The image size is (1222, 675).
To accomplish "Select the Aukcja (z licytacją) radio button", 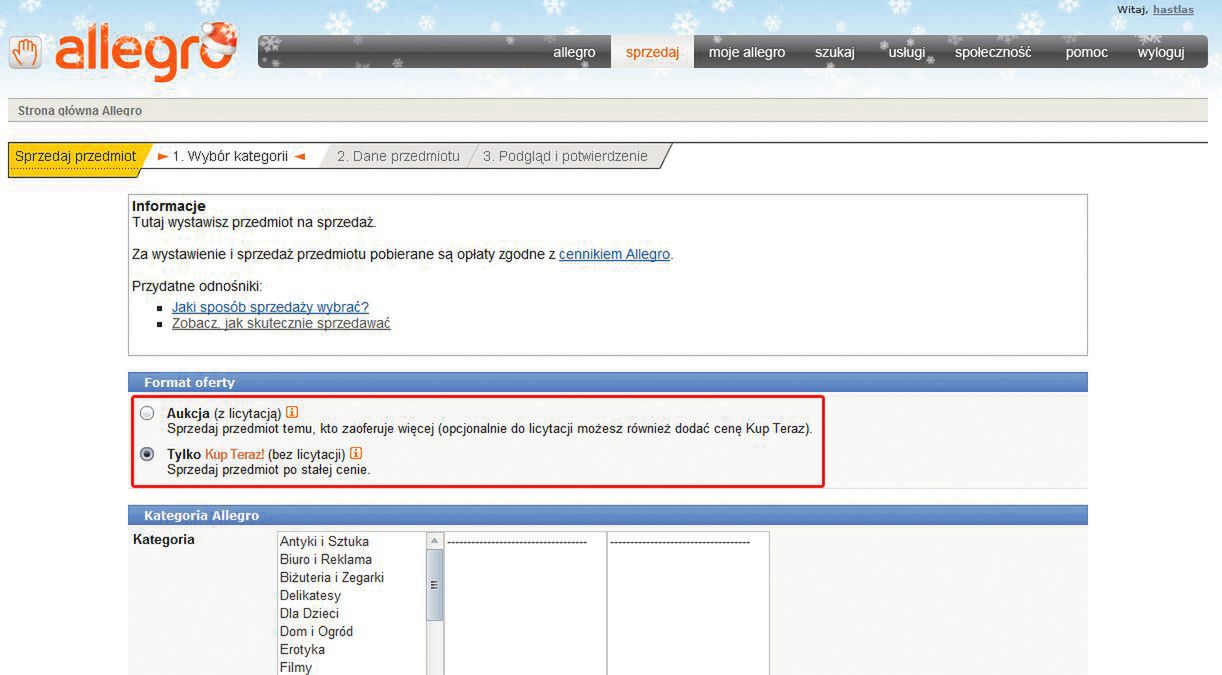I will pos(147,413).
